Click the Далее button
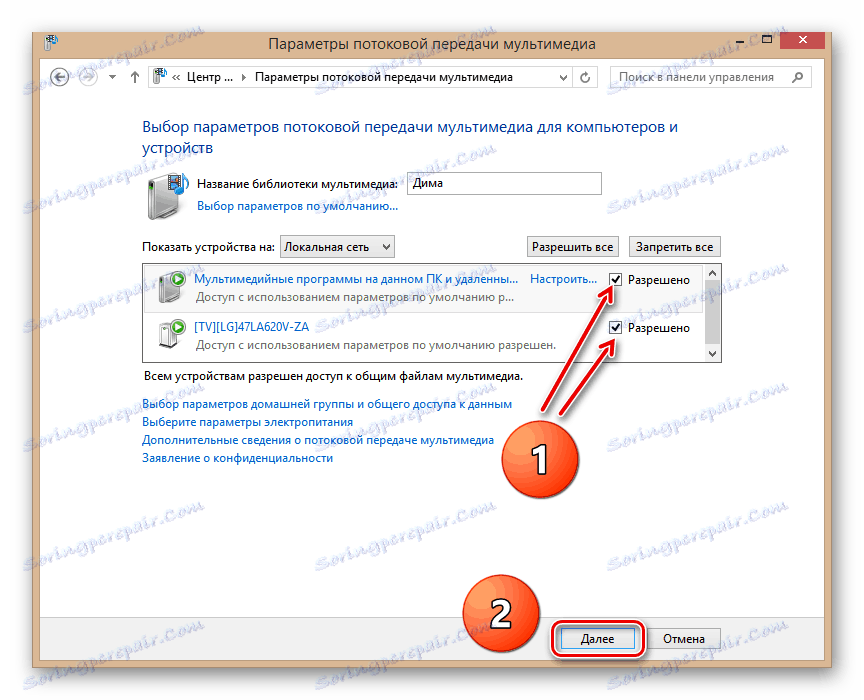Screen dimensions: 864x700 597,638
